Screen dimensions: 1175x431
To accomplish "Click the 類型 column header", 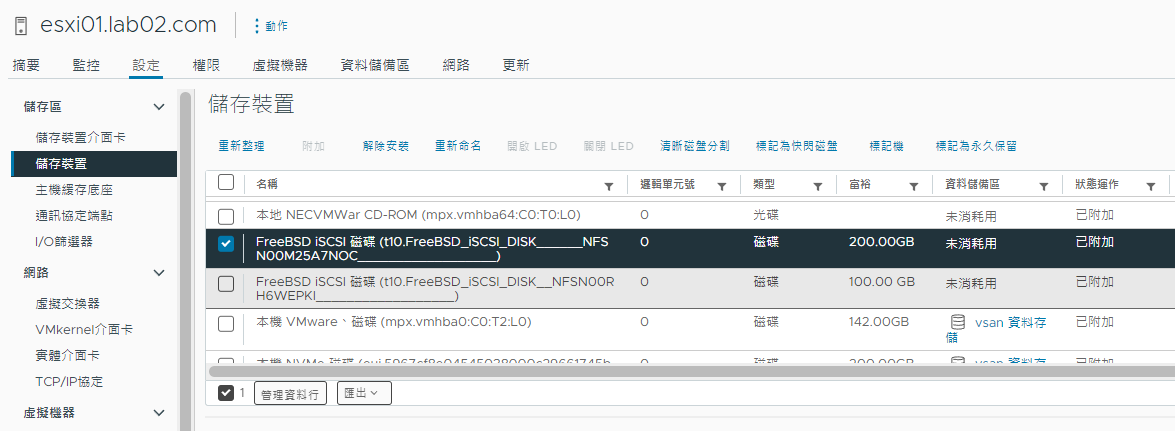I will (x=764, y=184).
